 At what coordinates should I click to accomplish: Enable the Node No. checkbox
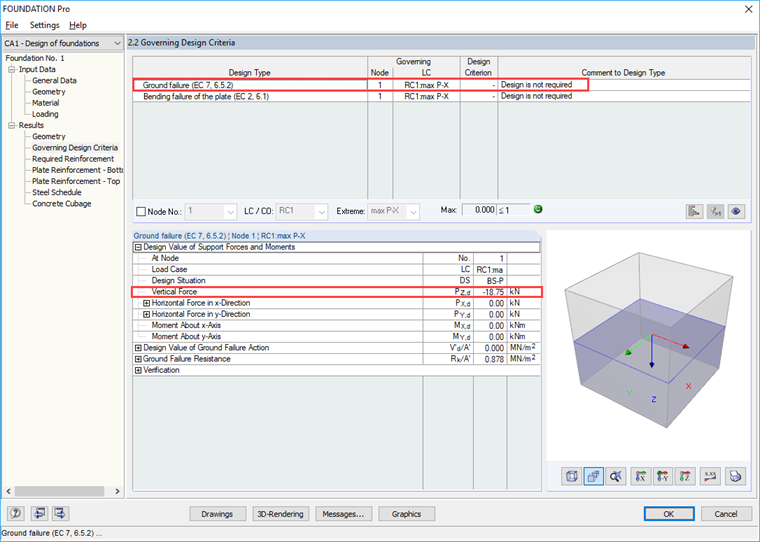(141, 212)
